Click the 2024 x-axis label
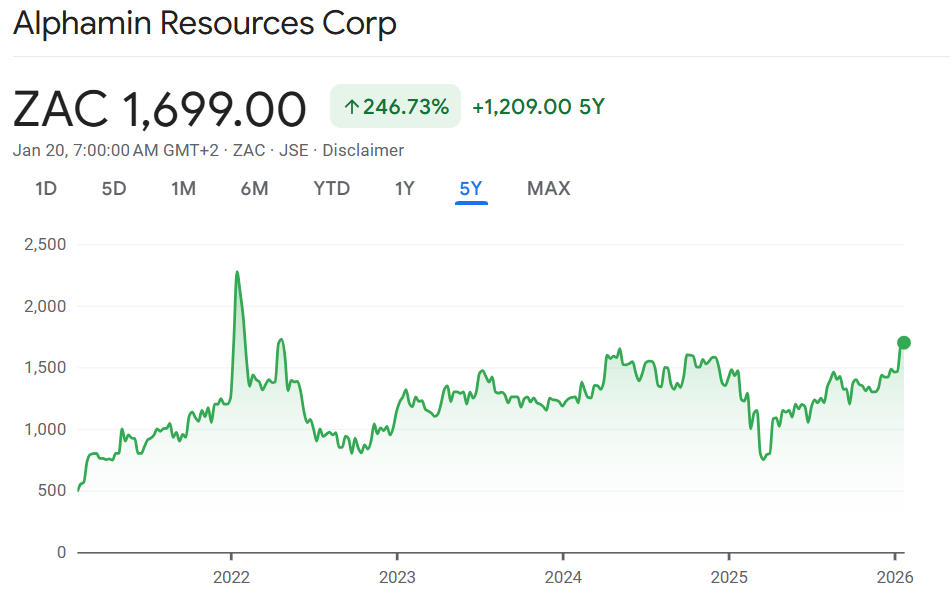Viewport: 950px width, 595px height. pos(563,576)
